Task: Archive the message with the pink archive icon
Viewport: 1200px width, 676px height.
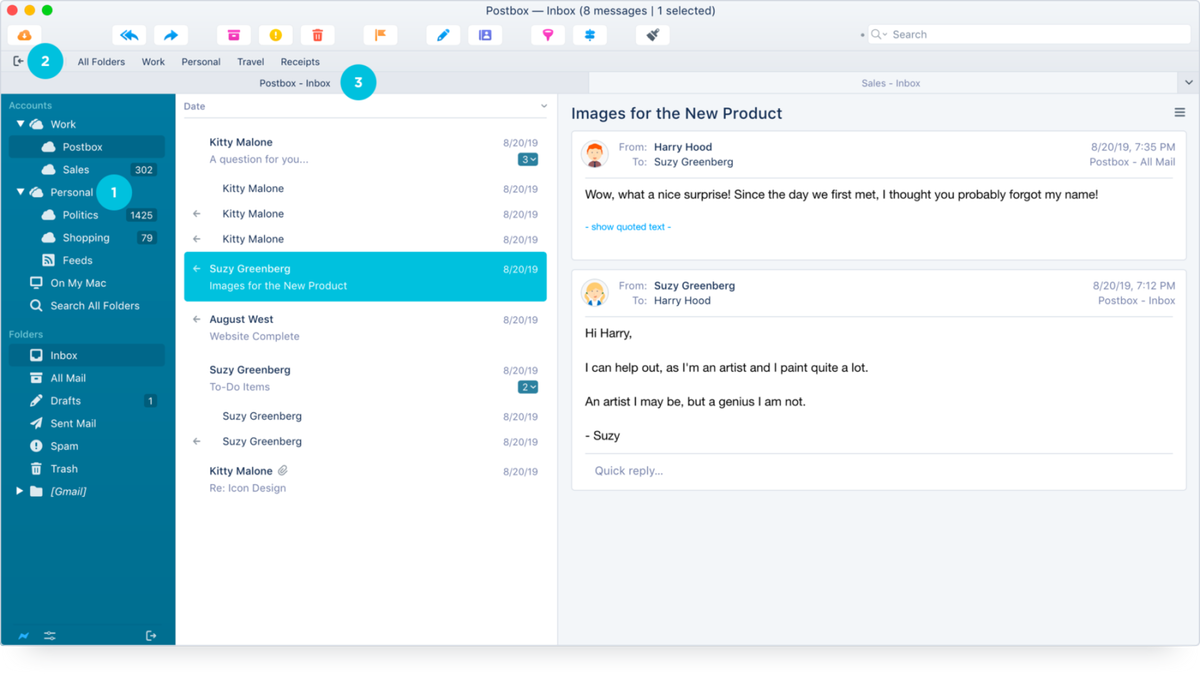Action: [234, 35]
